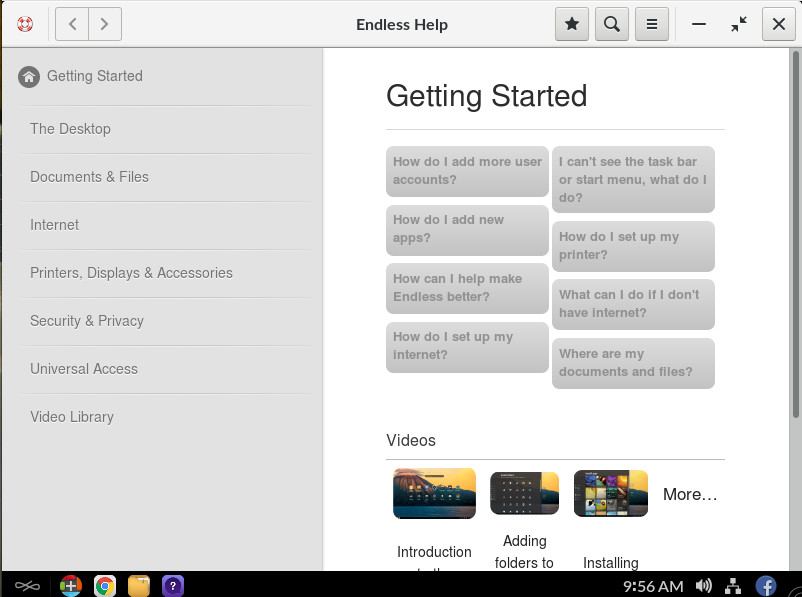The image size is (802, 597).
Task: Click the More… videos link
Action: (690, 494)
